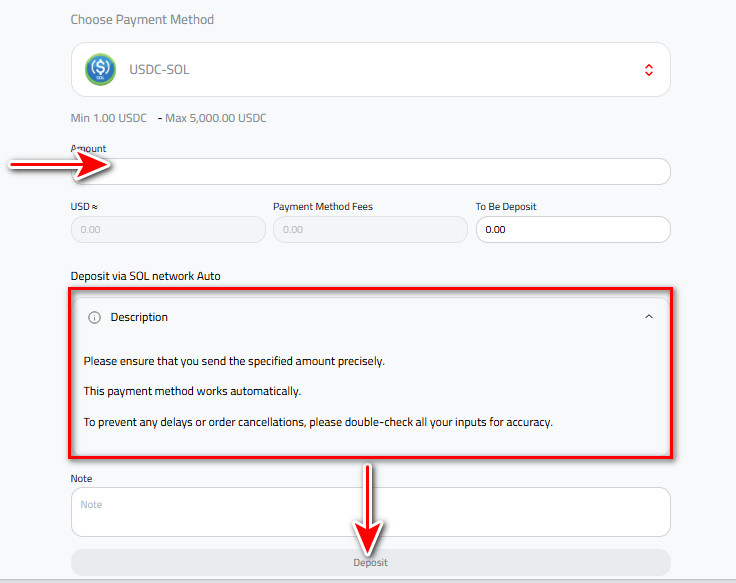
Task: Click the Description info icon
Action: [x=94, y=317]
